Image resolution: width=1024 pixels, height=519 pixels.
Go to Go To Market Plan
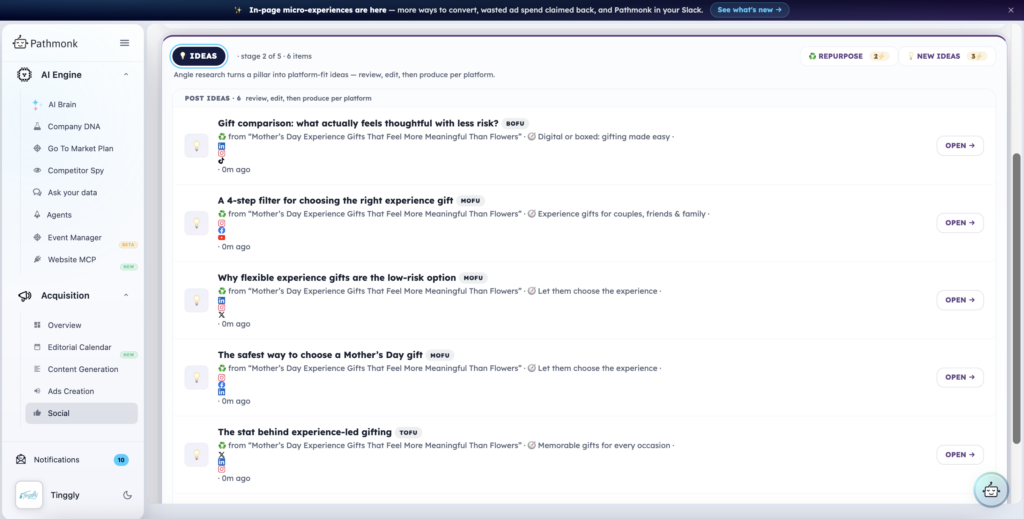(80, 148)
